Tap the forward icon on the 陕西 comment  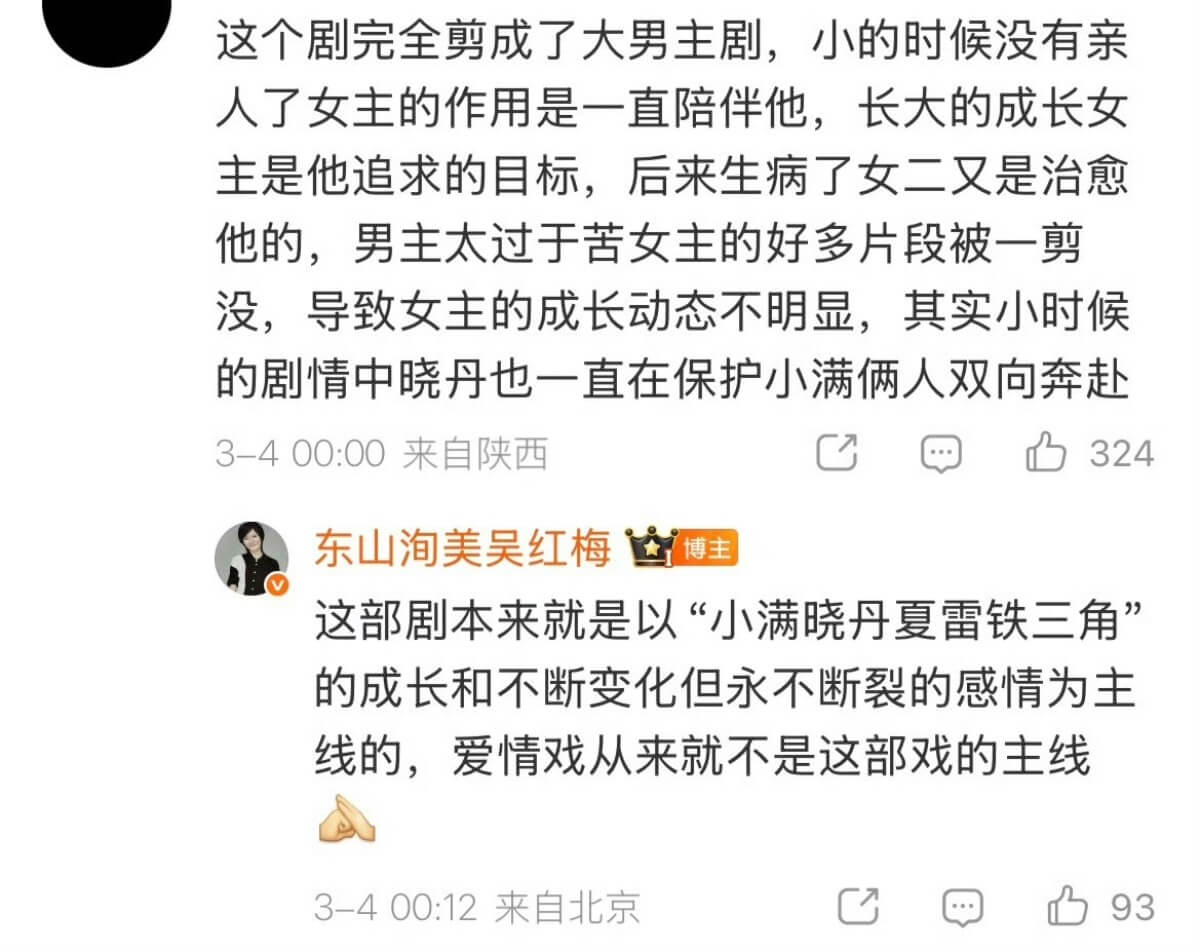pos(837,454)
